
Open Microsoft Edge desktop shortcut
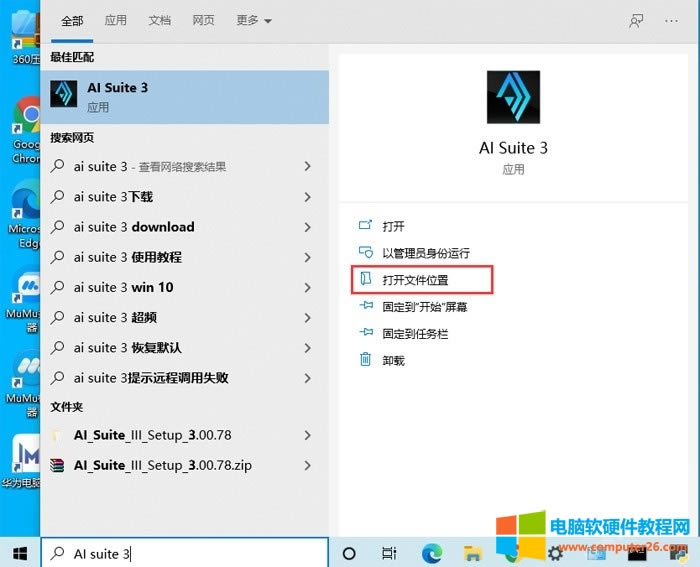(25, 215)
